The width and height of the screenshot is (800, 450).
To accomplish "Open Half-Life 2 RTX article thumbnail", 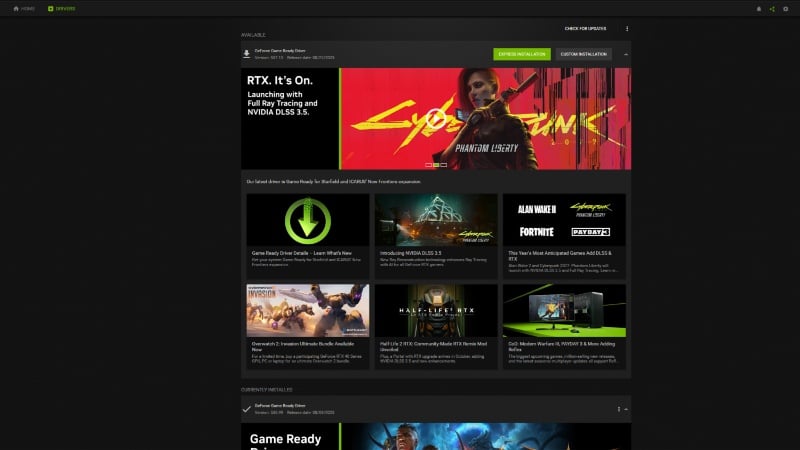I will [x=435, y=311].
